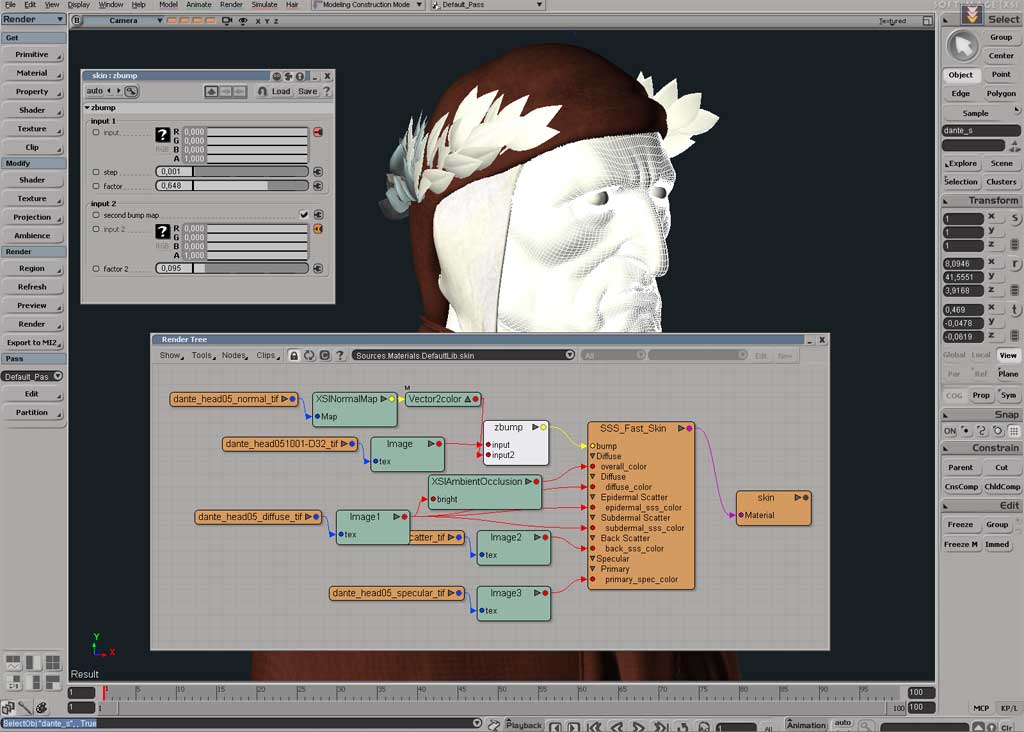Click the Export to MI2 button
The width and height of the screenshot is (1024, 732).
(33, 342)
